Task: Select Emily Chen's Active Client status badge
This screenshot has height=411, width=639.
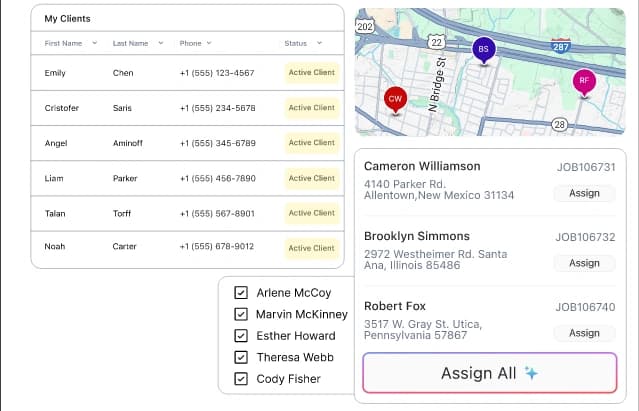Action: click(312, 73)
